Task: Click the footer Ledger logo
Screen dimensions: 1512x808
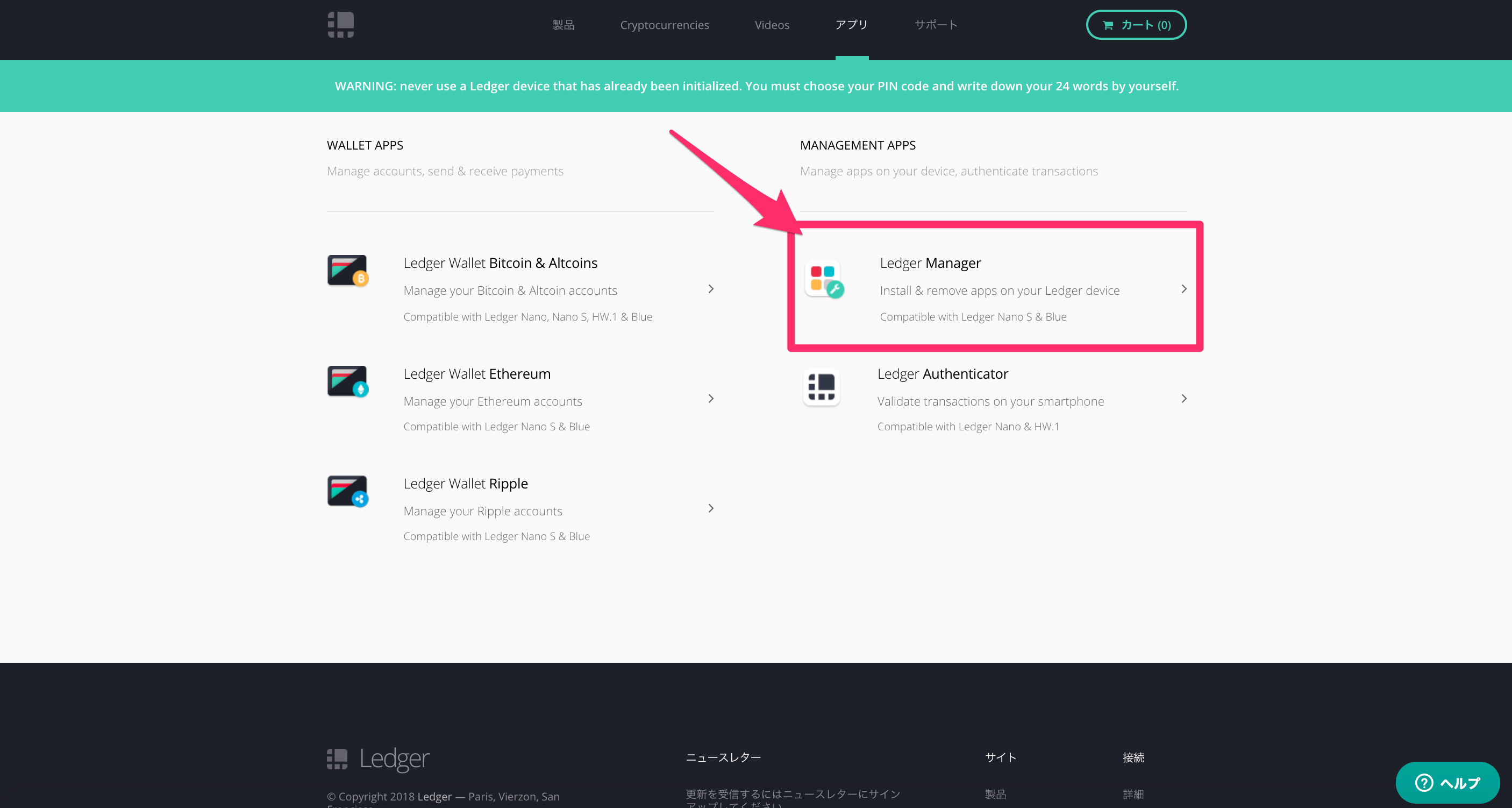Action: pos(378,759)
